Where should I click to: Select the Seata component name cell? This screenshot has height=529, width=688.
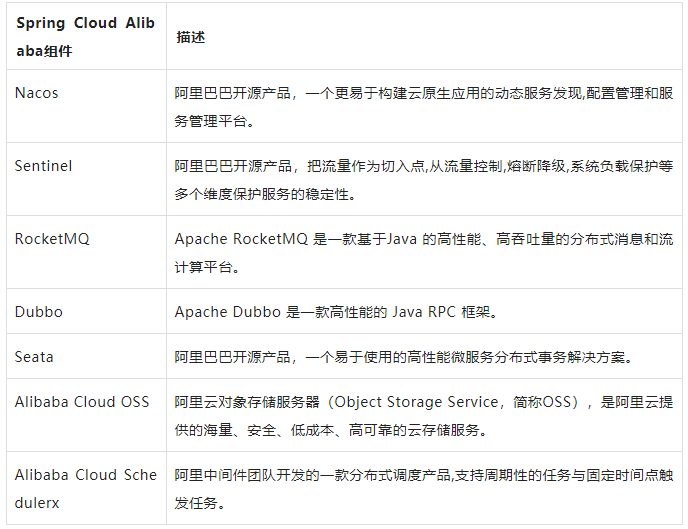[x=35, y=357]
